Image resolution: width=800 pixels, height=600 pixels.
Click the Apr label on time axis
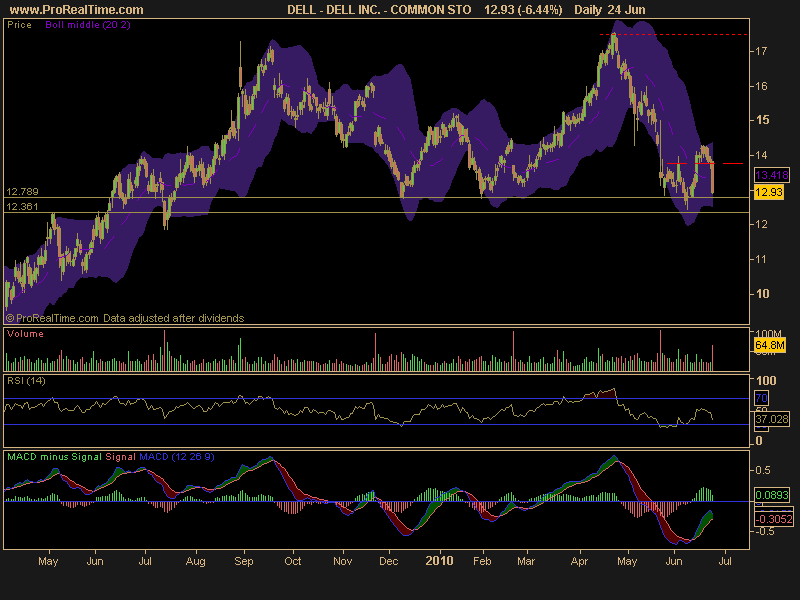point(579,561)
